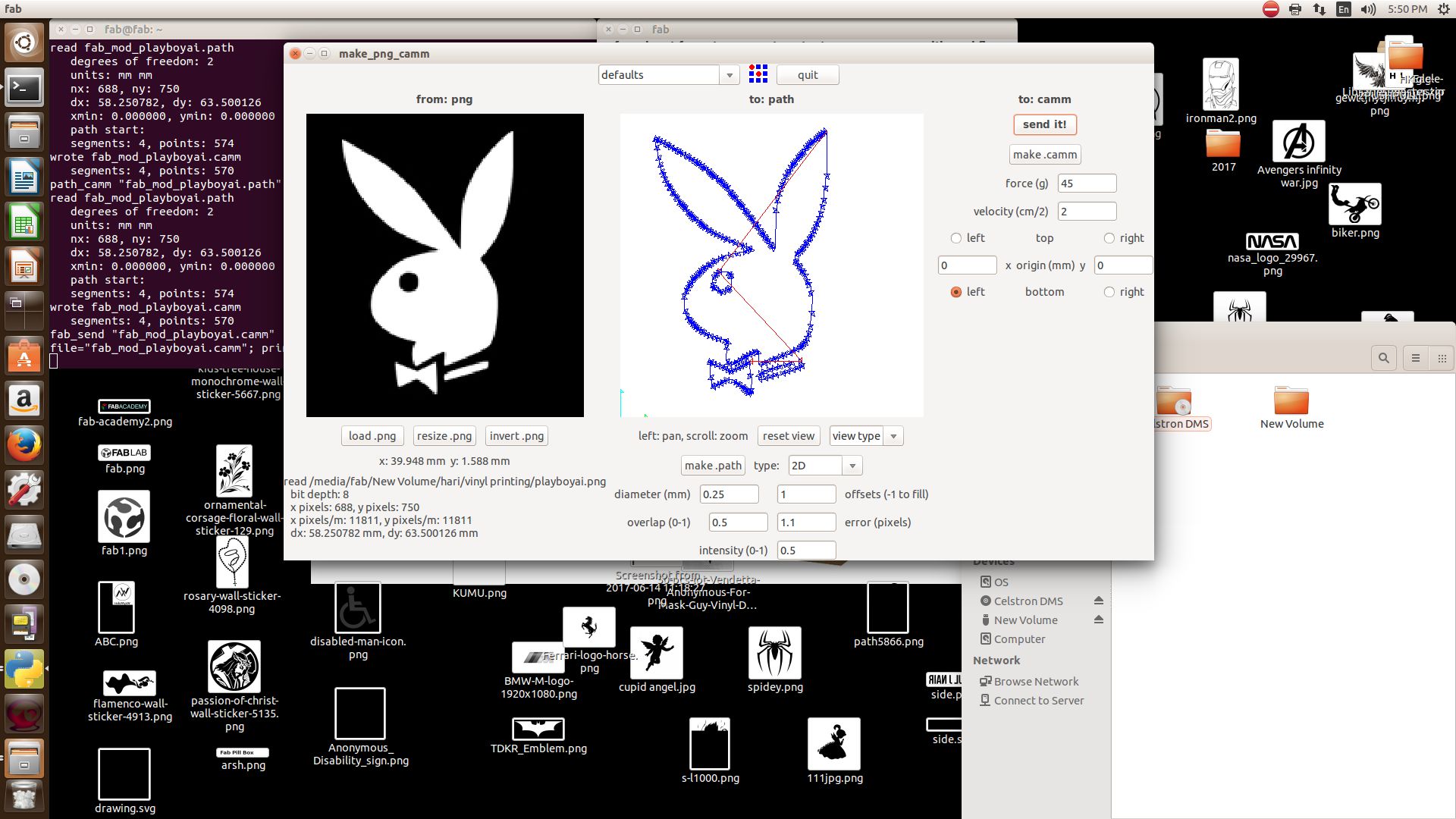
Task: Eject the Celstron DMS device
Action: click(1098, 601)
